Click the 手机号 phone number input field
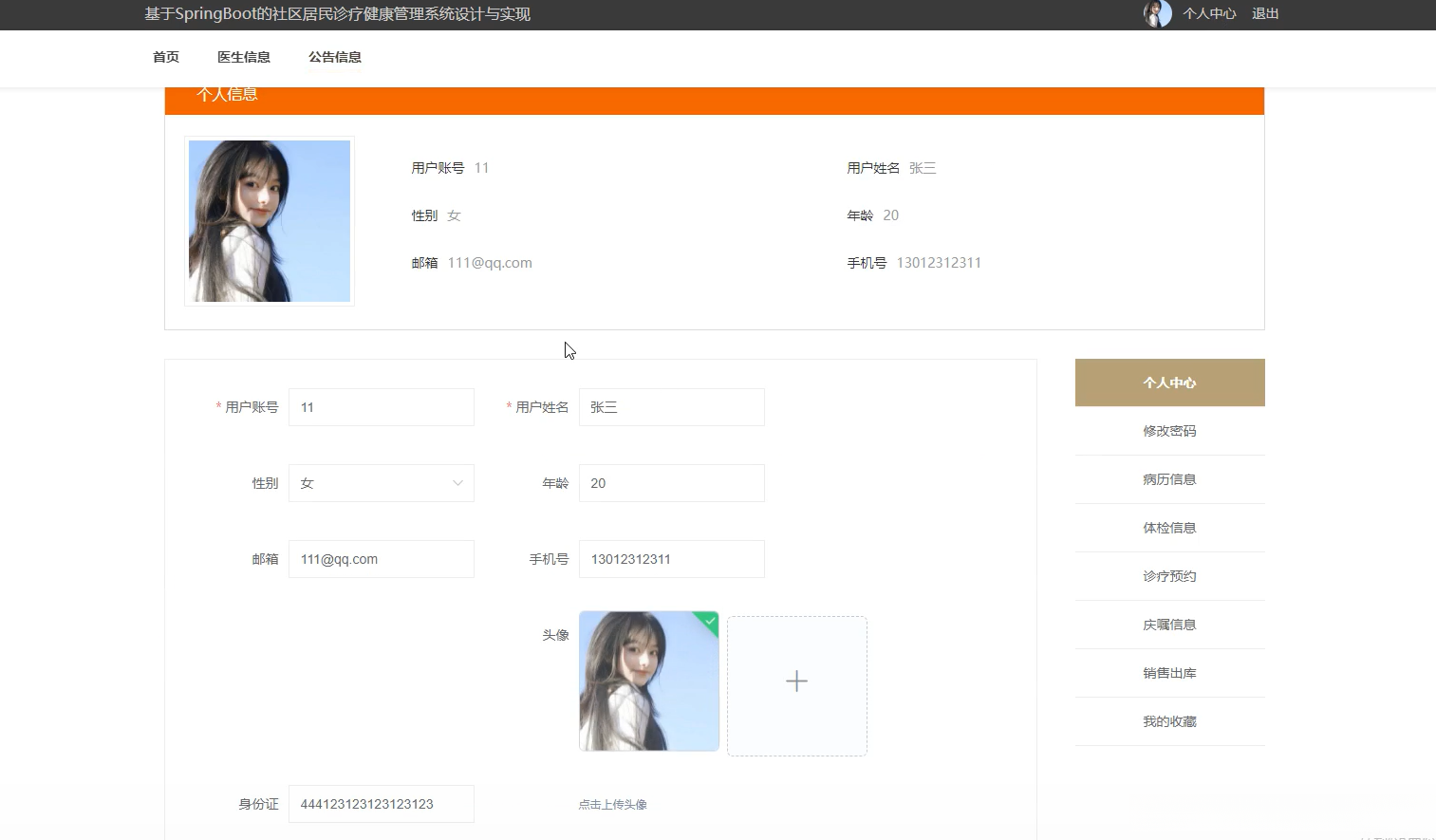Screen dimensions: 1436x840 tap(671, 559)
